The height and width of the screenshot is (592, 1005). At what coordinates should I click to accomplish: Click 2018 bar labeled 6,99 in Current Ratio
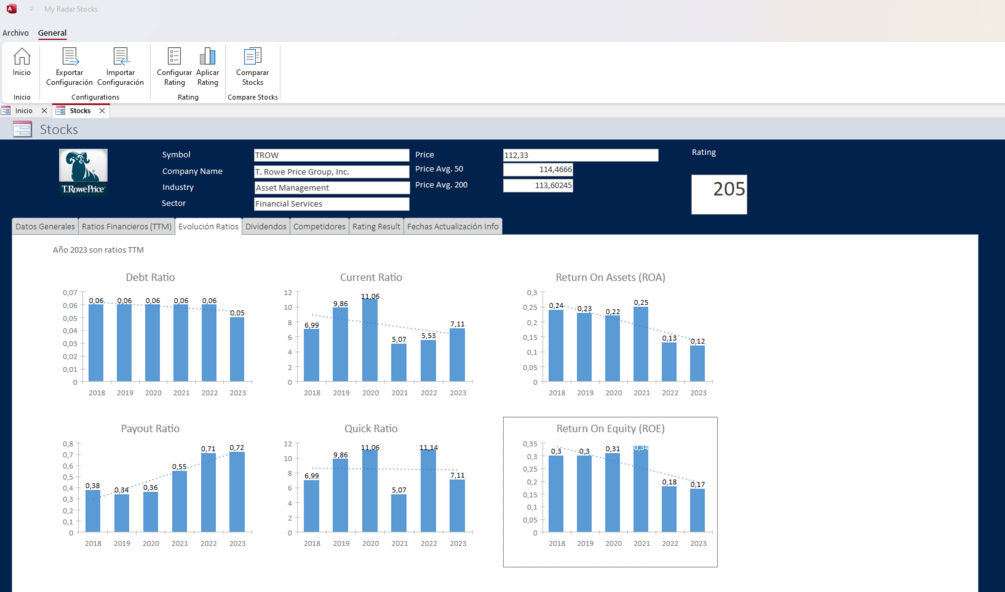pos(311,356)
